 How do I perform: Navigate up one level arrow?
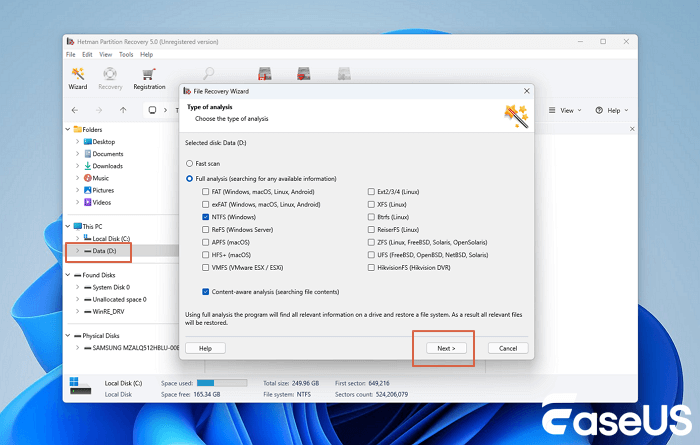(x=123, y=110)
